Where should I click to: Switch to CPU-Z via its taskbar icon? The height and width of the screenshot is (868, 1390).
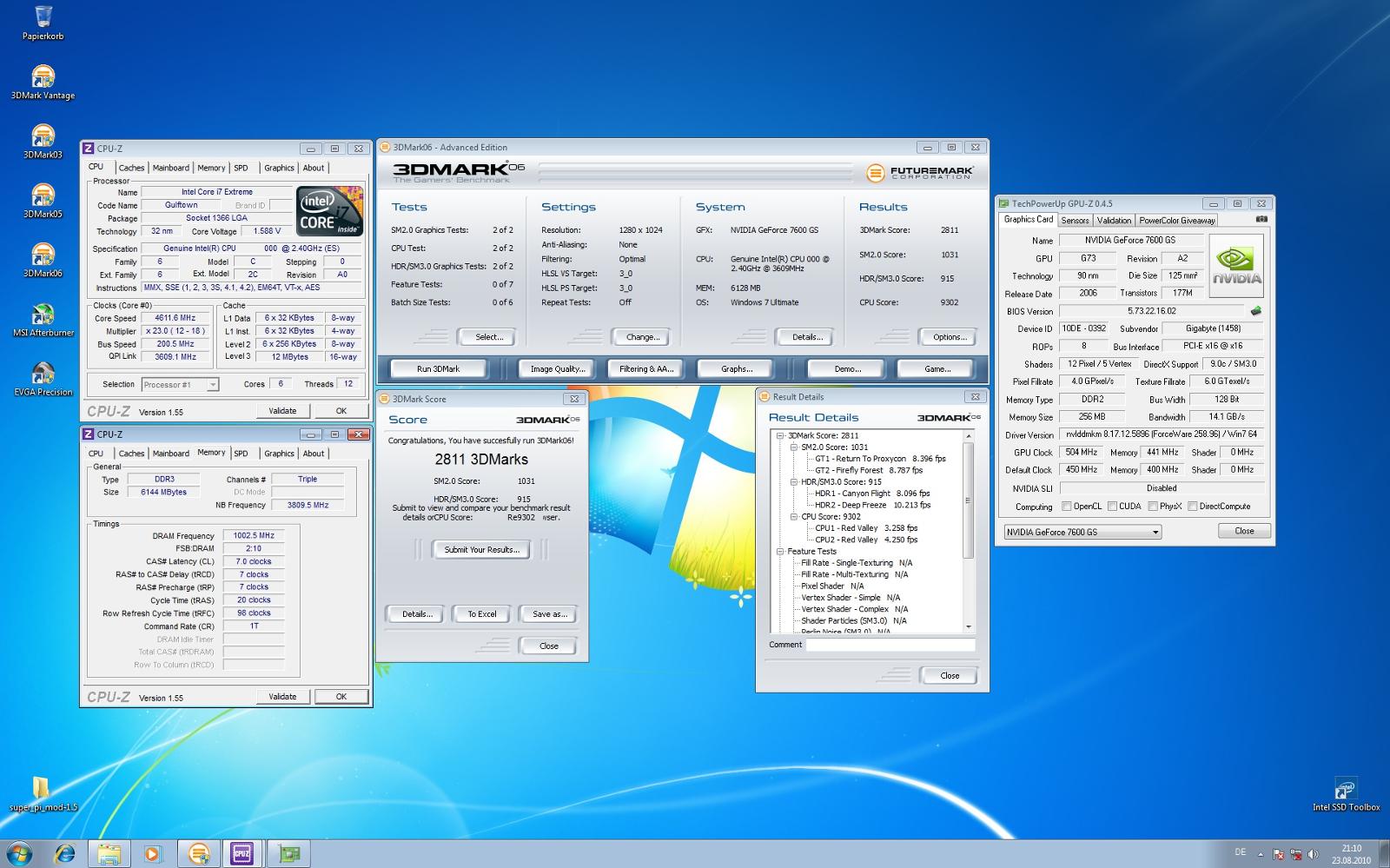(242, 854)
